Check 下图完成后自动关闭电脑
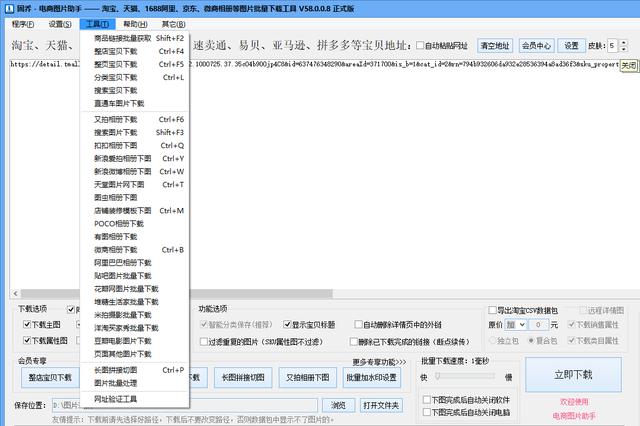The image size is (640, 426). [x=427, y=413]
